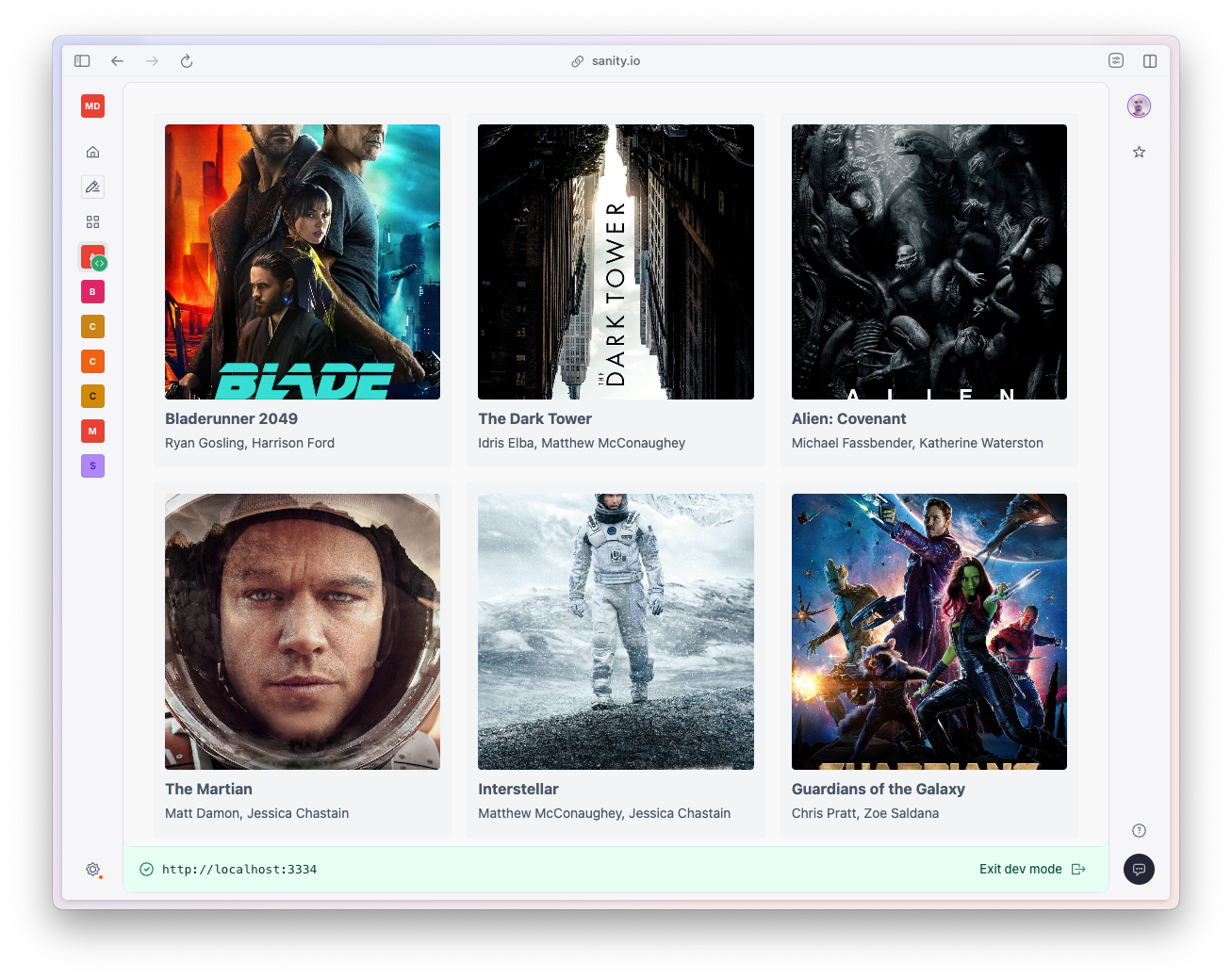Viewport: 1232px width, 979px height.
Task: Open The Martian poster image
Action: [x=303, y=631]
